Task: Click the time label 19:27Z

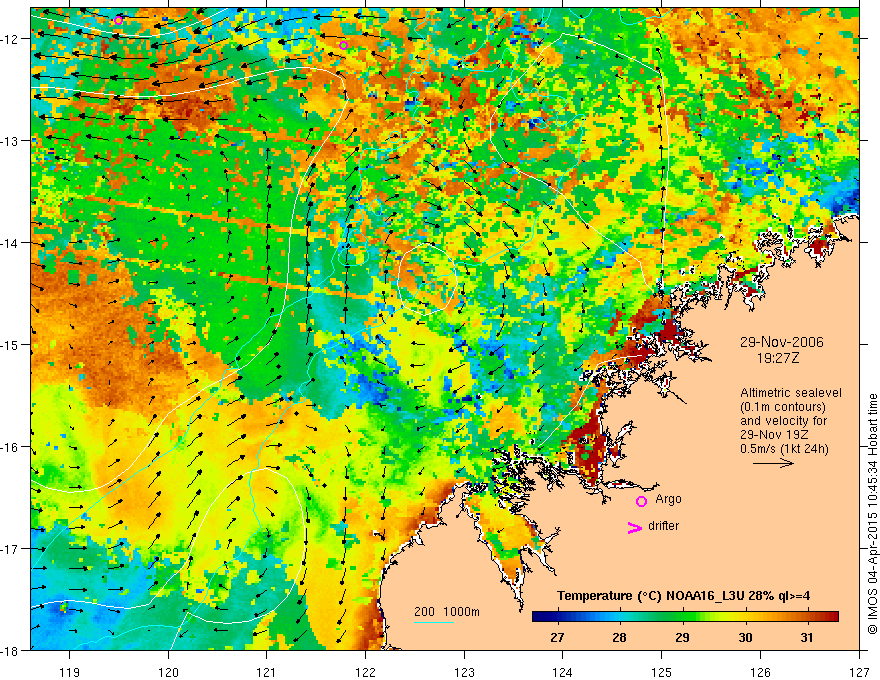Action: [777, 358]
